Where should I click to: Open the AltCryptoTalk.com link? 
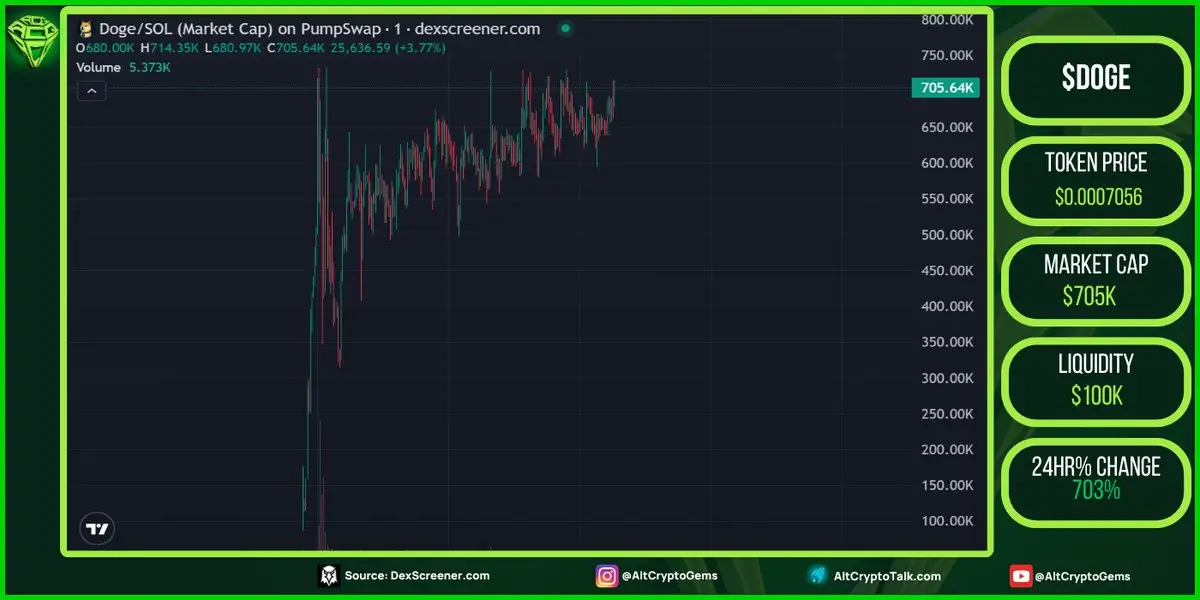pyautogui.click(x=887, y=576)
